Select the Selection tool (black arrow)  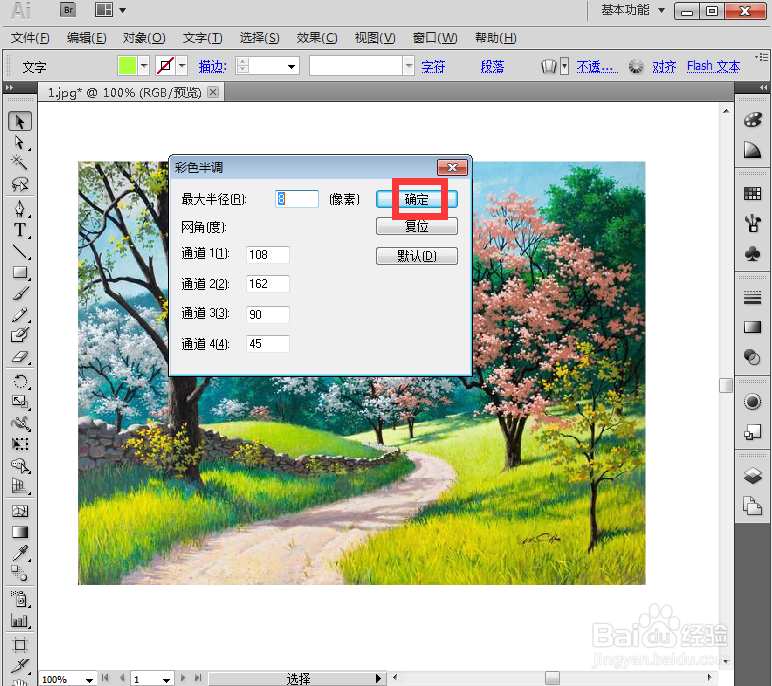[20, 121]
